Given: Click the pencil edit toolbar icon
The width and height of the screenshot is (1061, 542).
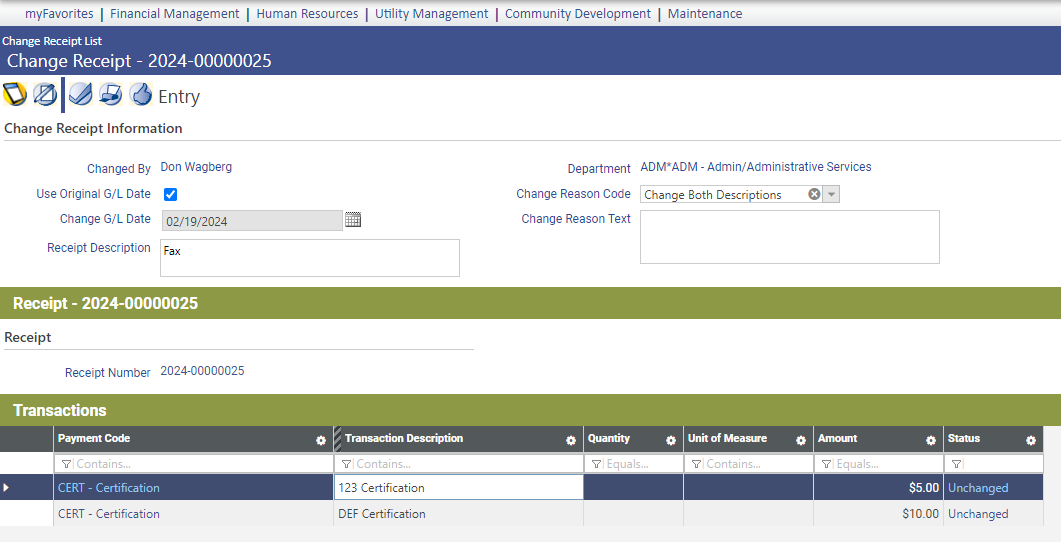Looking at the screenshot, I should pyautogui.click(x=45, y=94).
